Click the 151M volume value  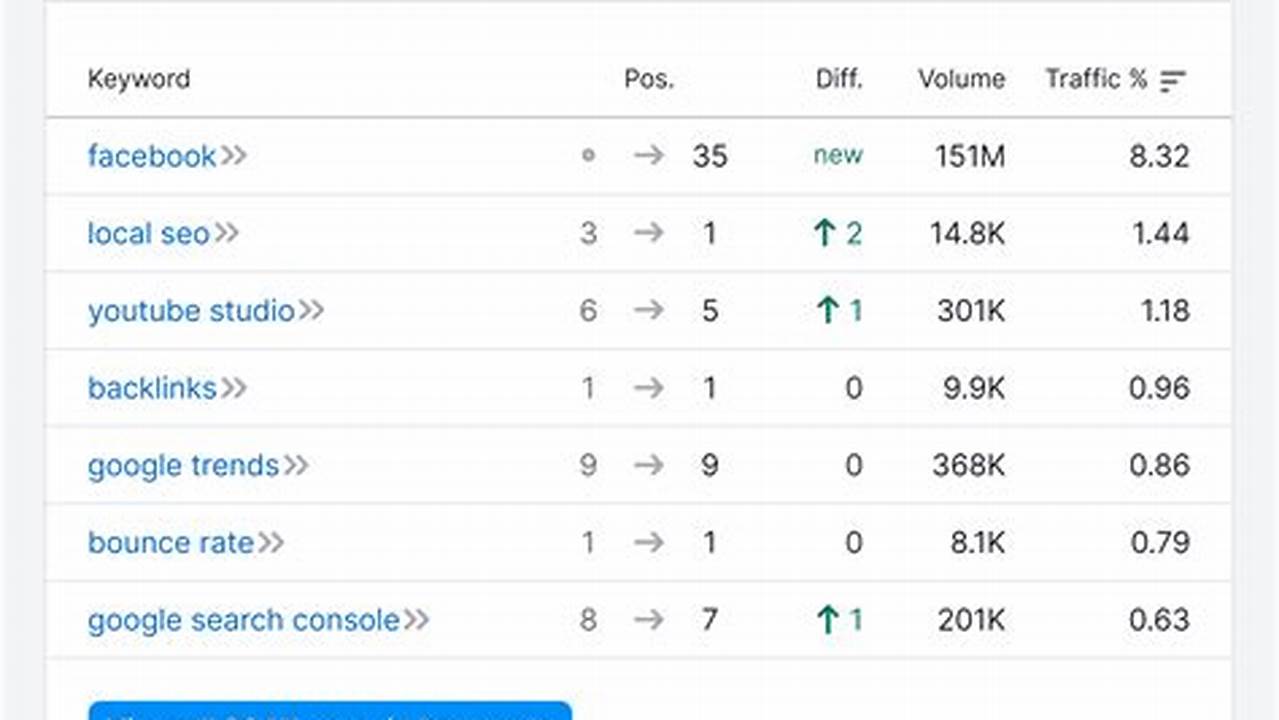[x=969, y=156]
